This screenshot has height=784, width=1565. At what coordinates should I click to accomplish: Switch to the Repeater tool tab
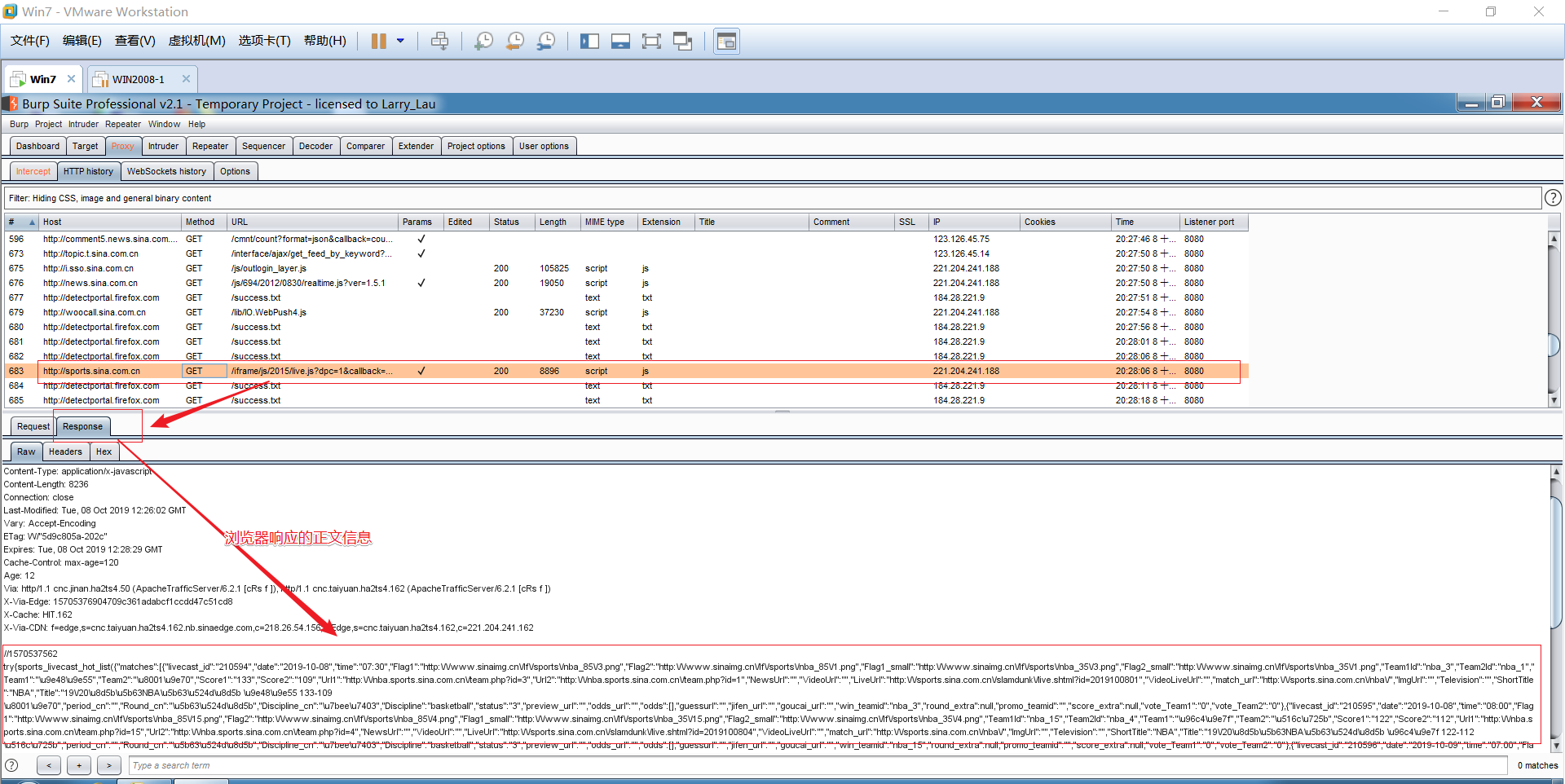[210, 146]
